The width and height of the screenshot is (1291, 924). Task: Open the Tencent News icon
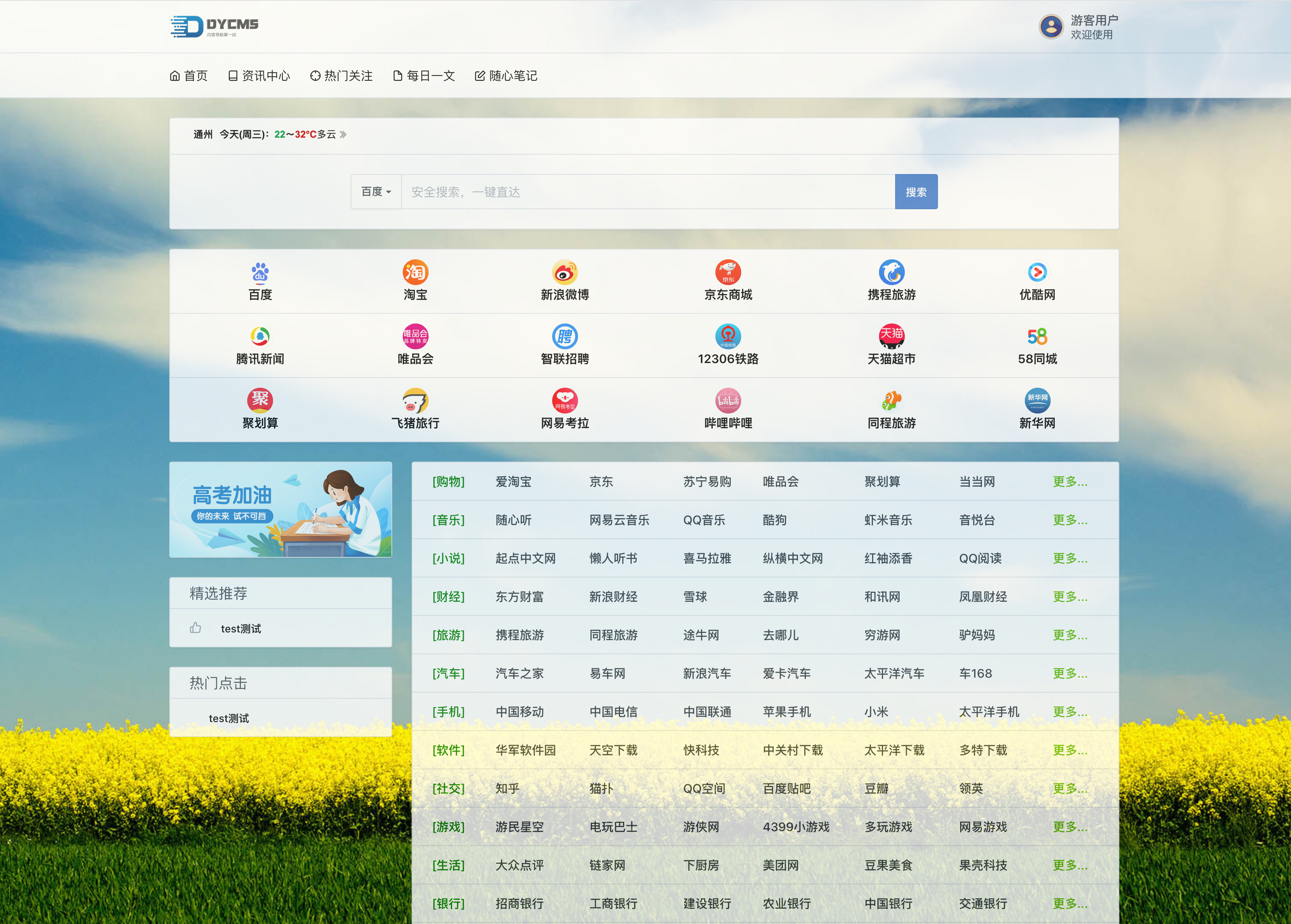point(260,337)
